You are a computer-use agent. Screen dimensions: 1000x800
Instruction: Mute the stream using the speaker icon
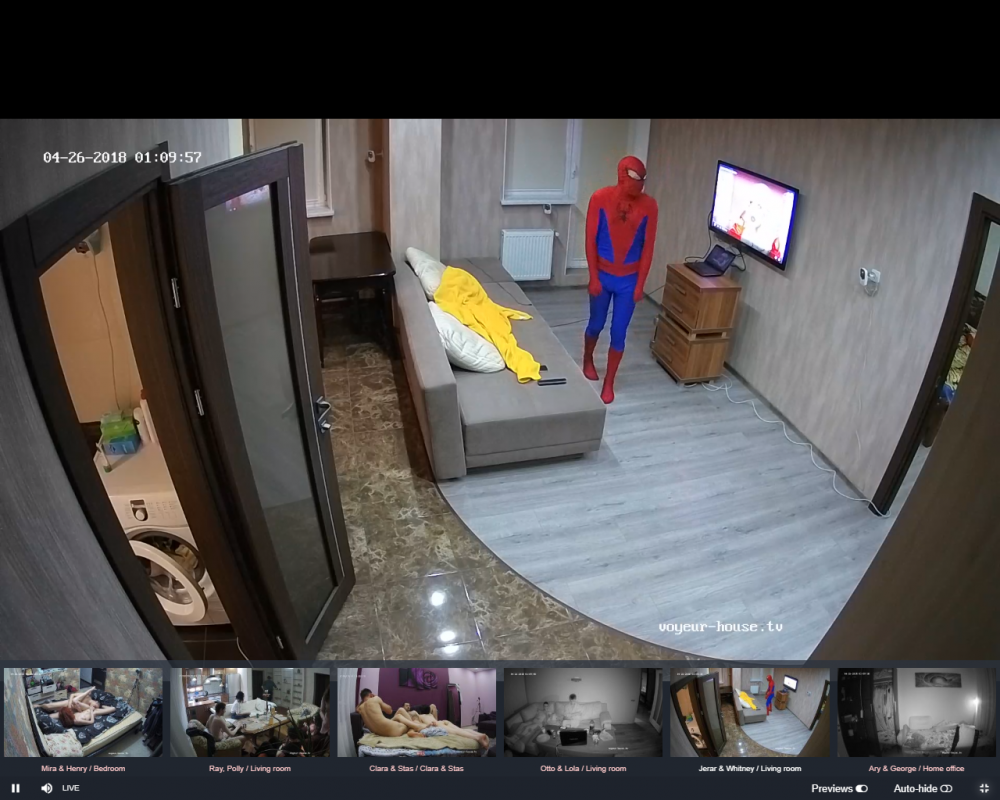coord(46,788)
